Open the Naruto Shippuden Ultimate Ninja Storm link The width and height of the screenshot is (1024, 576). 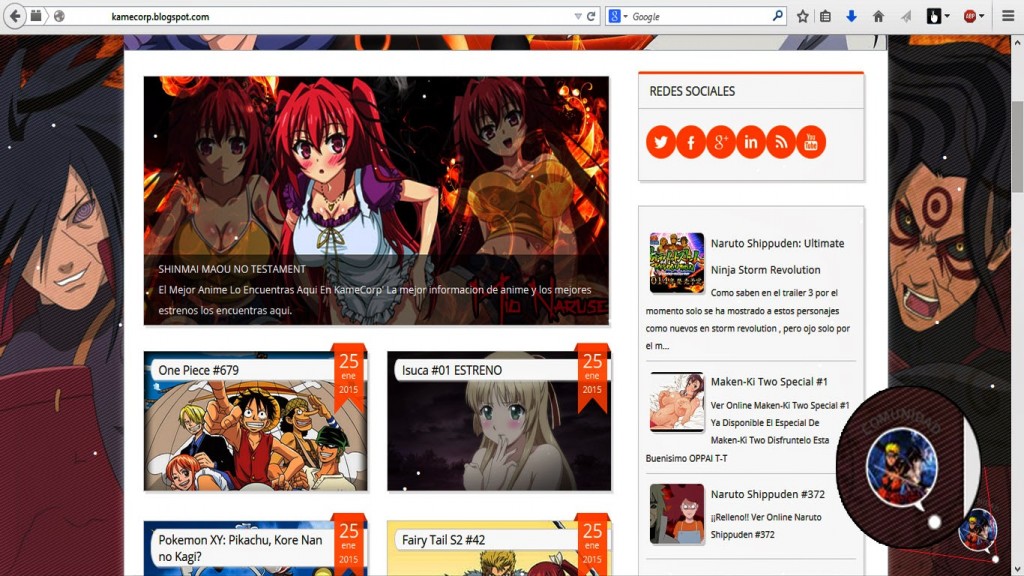(x=777, y=257)
